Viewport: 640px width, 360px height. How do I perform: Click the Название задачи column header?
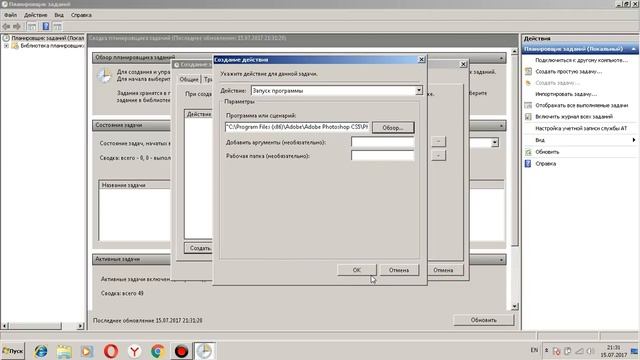[135, 185]
